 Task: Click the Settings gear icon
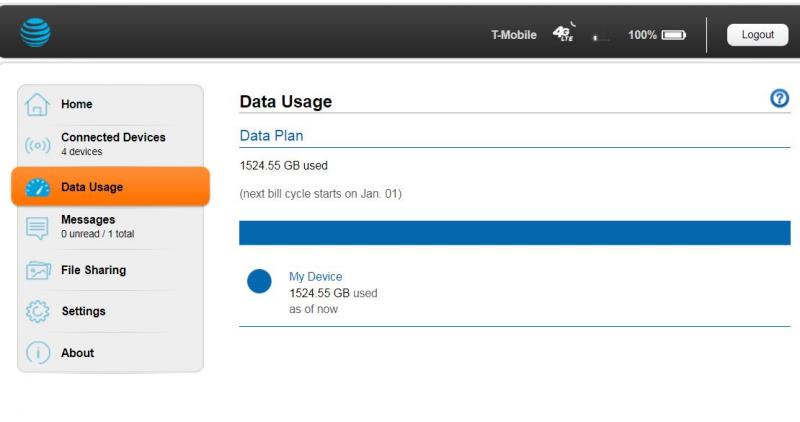[x=38, y=311]
